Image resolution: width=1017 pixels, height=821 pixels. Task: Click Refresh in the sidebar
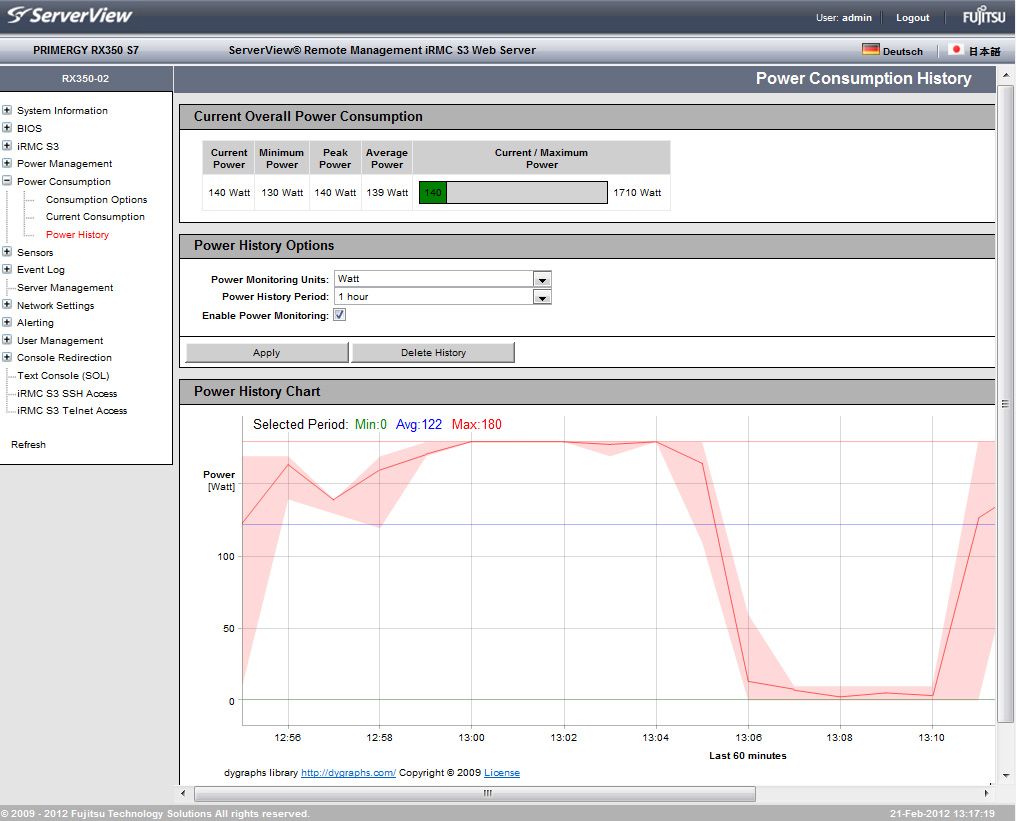click(x=29, y=444)
